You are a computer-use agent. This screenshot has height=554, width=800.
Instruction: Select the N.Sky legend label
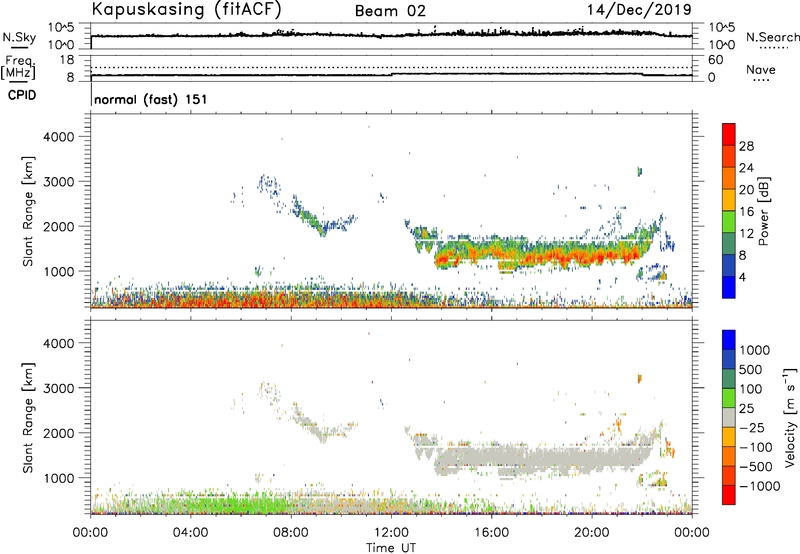pos(19,37)
